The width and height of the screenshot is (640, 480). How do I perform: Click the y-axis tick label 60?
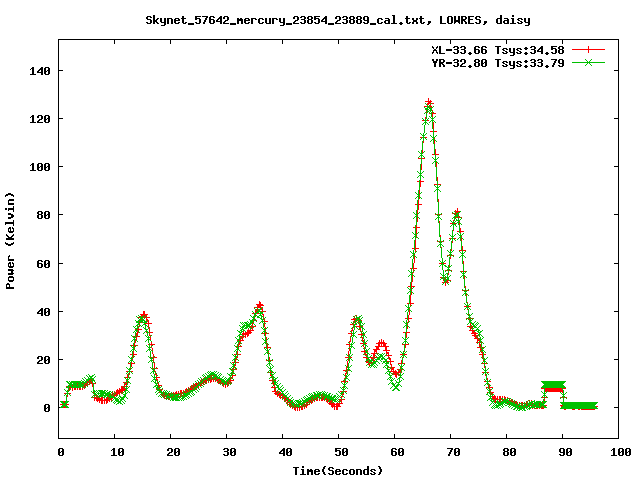tap(44, 264)
